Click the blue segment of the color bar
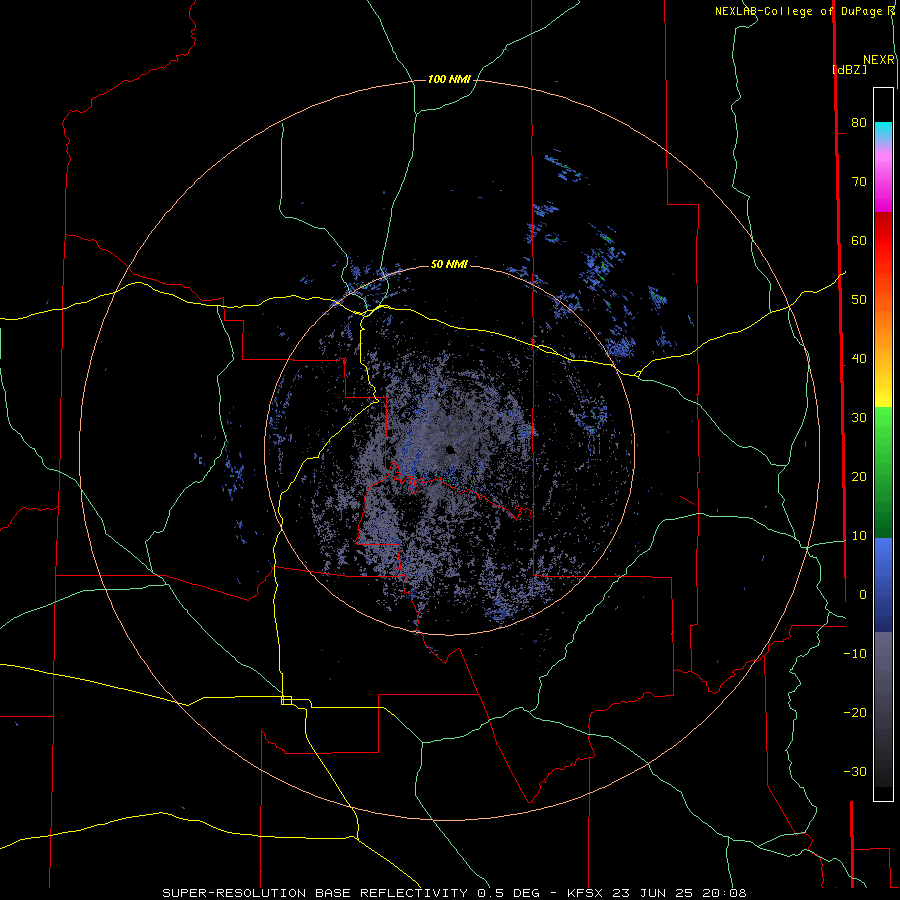 (883, 584)
